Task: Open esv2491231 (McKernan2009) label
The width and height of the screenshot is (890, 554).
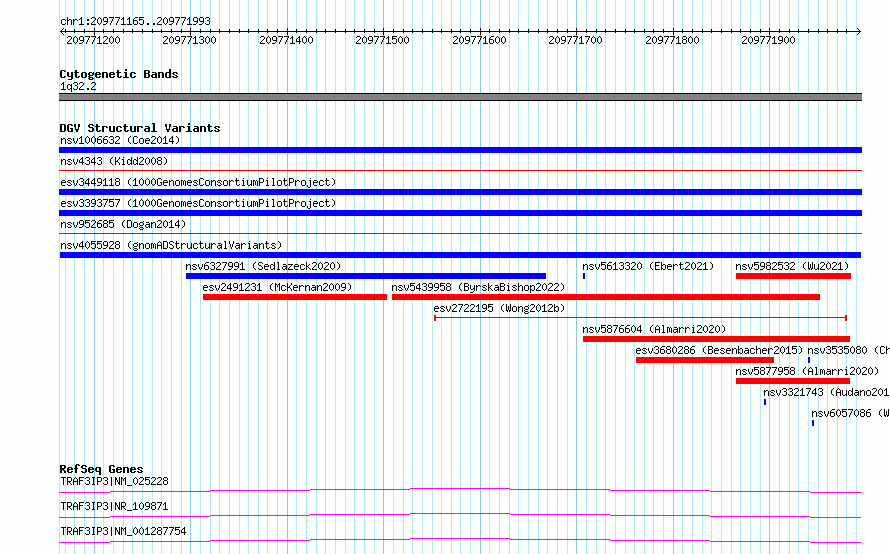Action: (x=278, y=287)
